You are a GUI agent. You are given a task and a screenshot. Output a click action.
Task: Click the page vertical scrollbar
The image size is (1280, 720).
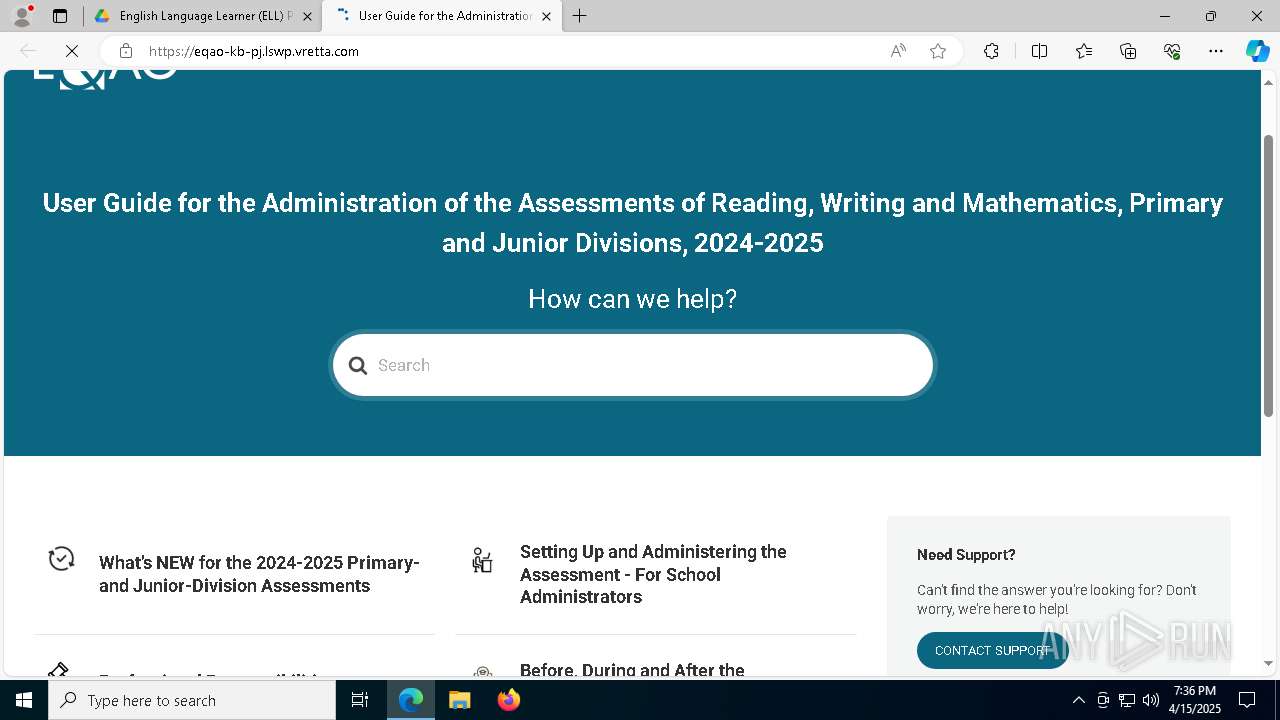pyautogui.click(x=1268, y=275)
